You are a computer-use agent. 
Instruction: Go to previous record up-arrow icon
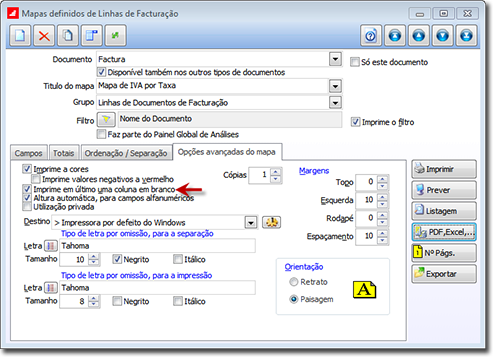pos(419,35)
